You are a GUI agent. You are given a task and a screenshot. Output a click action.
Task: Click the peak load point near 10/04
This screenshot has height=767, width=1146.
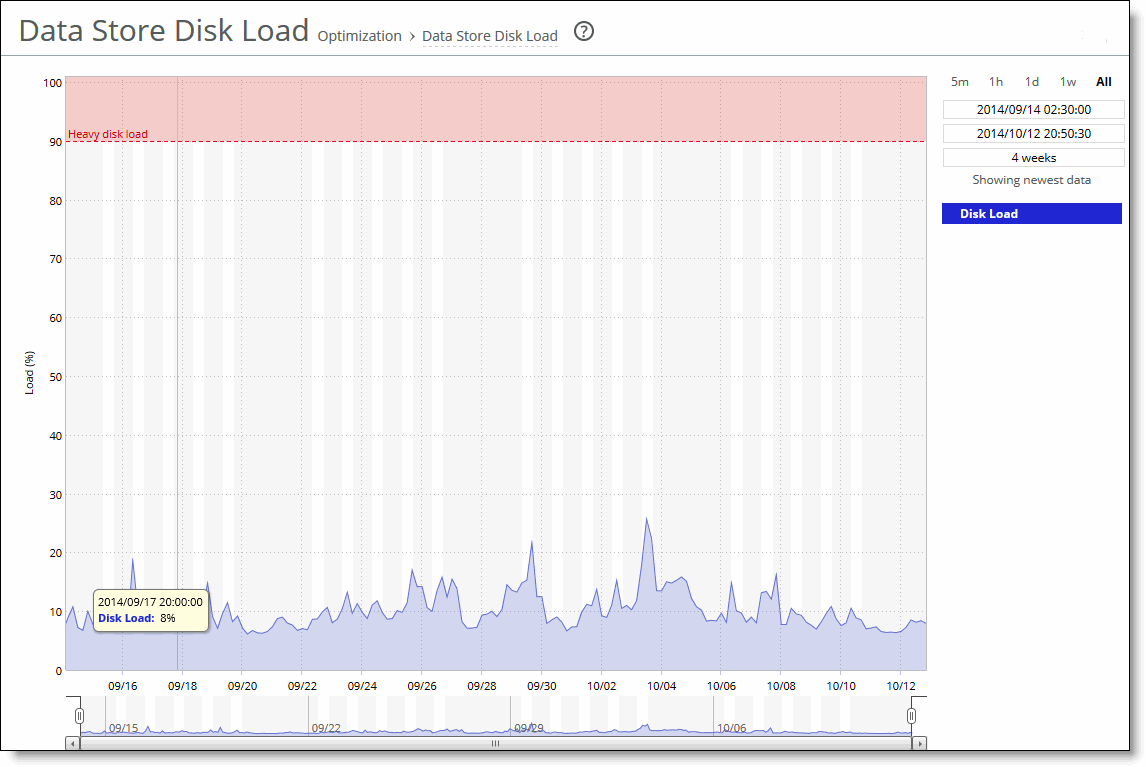point(647,518)
